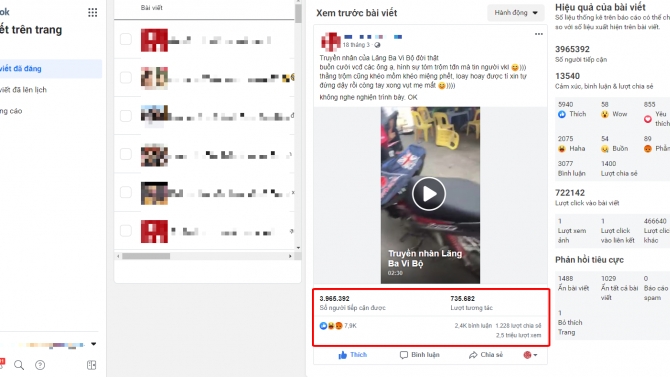Image resolution: width=670 pixels, height=377 pixels.
Task: Click the 1.228 lượt chia sẻ link
Action: click(x=518, y=326)
